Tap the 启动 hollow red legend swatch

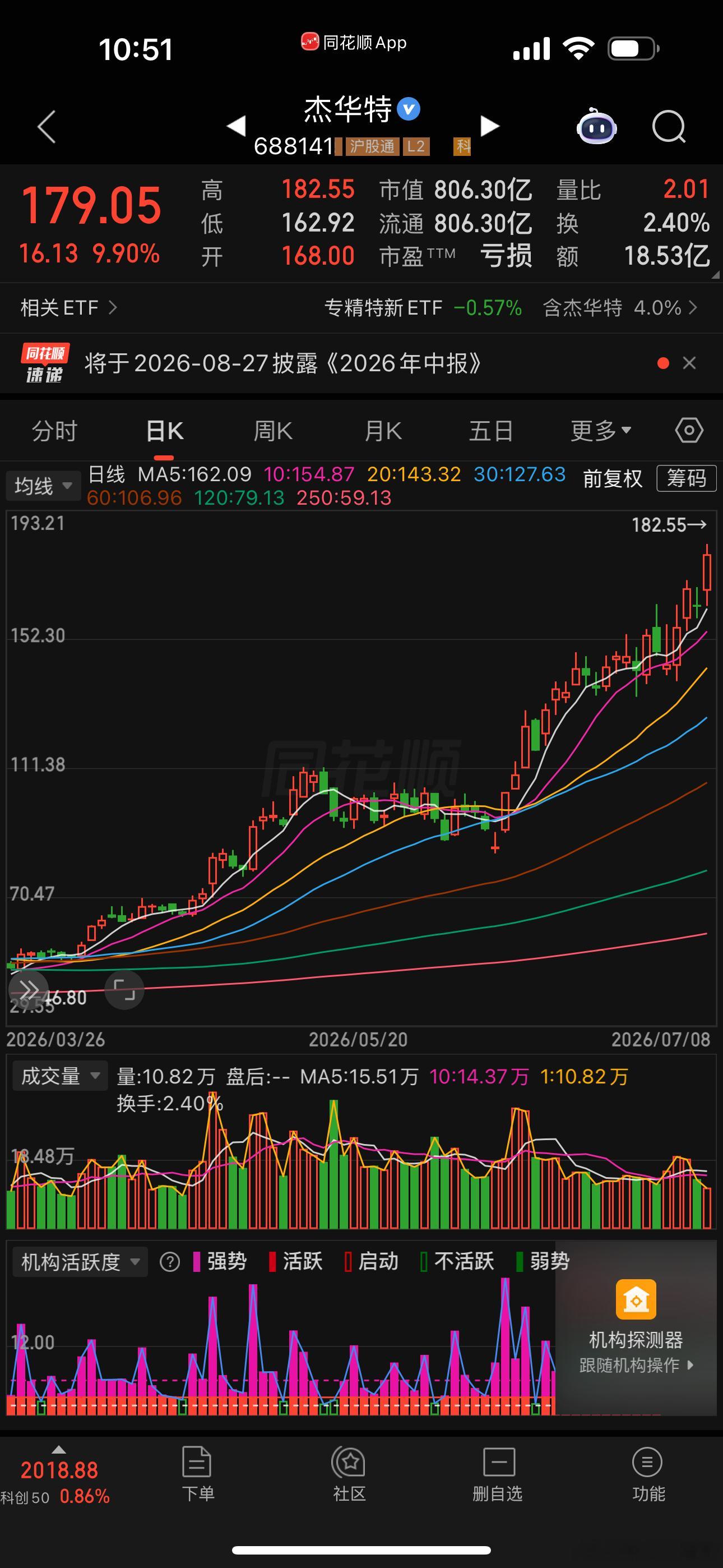coord(348,1262)
